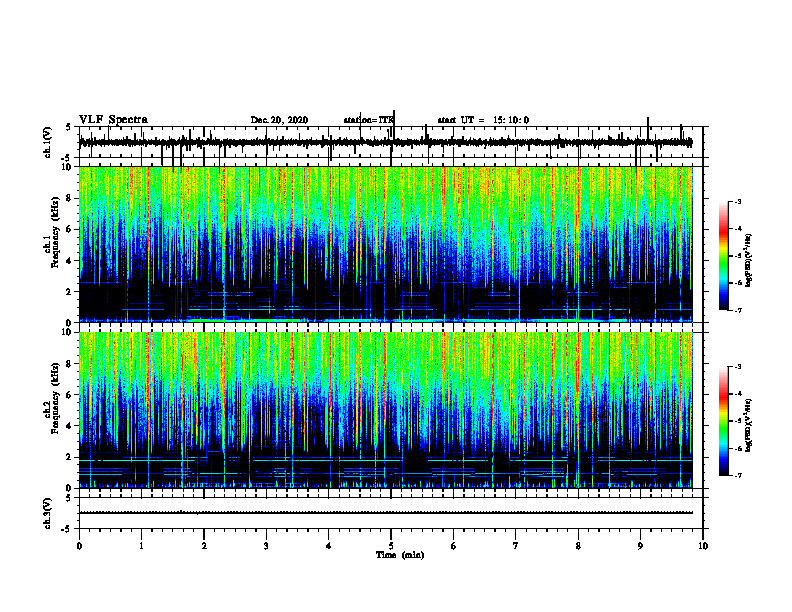
Task: Click the time axis tick label "7"
Action: 516,546
